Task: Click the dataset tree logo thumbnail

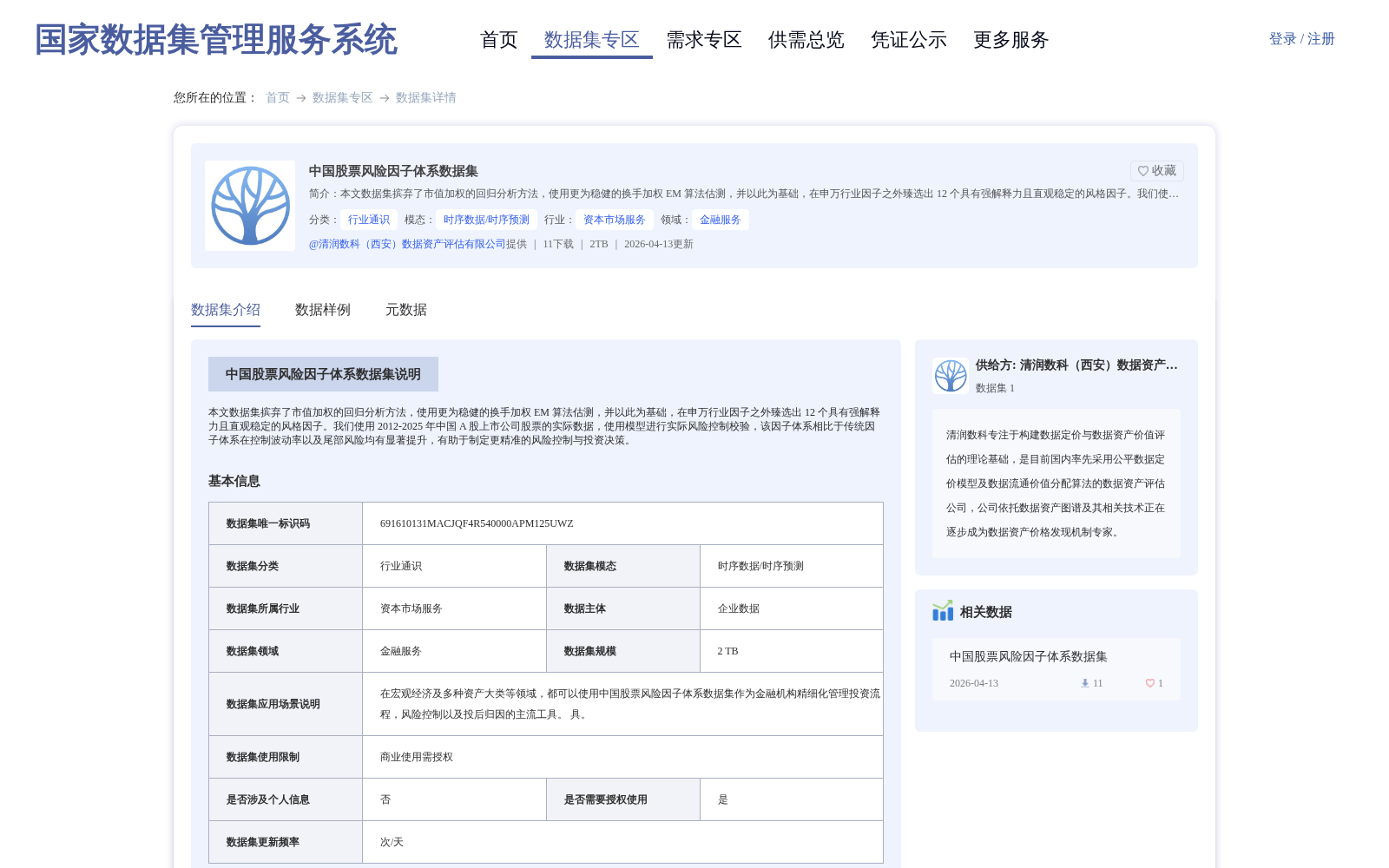Action: (250, 206)
